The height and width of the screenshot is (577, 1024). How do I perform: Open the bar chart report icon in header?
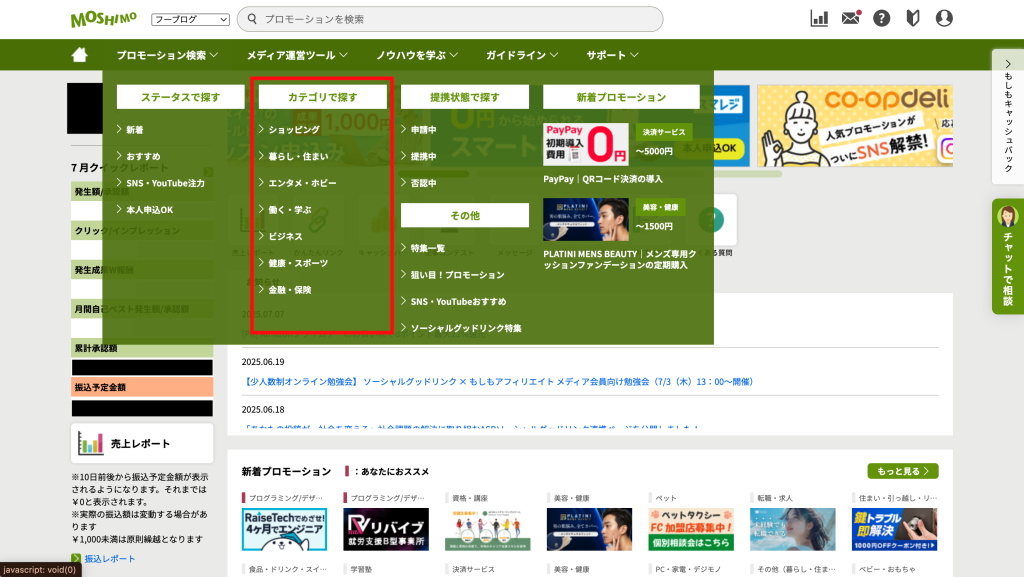click(819, 18)
